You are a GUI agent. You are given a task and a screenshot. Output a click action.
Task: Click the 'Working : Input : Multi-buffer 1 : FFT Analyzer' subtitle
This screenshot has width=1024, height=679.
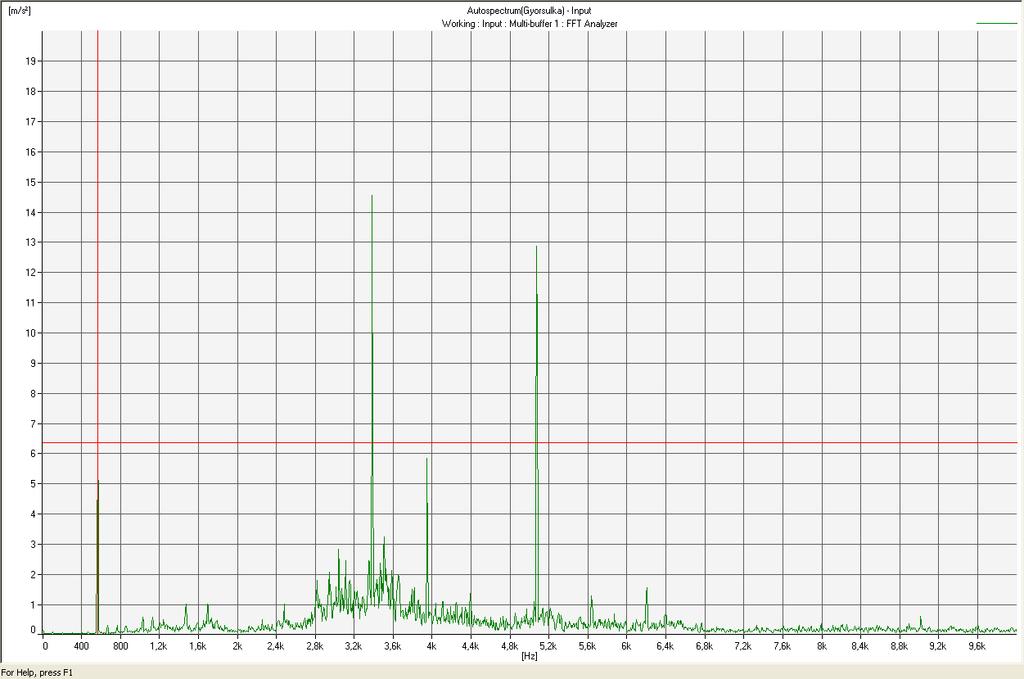pos(530,24)
